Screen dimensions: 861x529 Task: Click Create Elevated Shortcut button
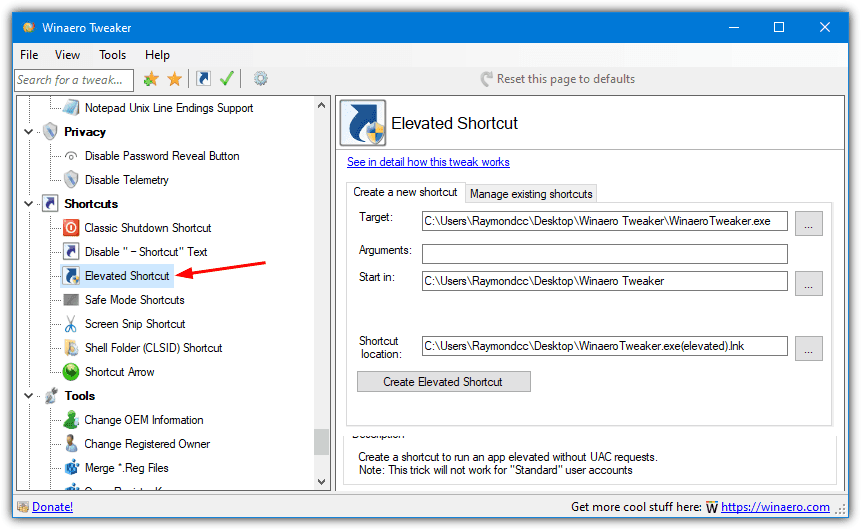tap(444, 382)
